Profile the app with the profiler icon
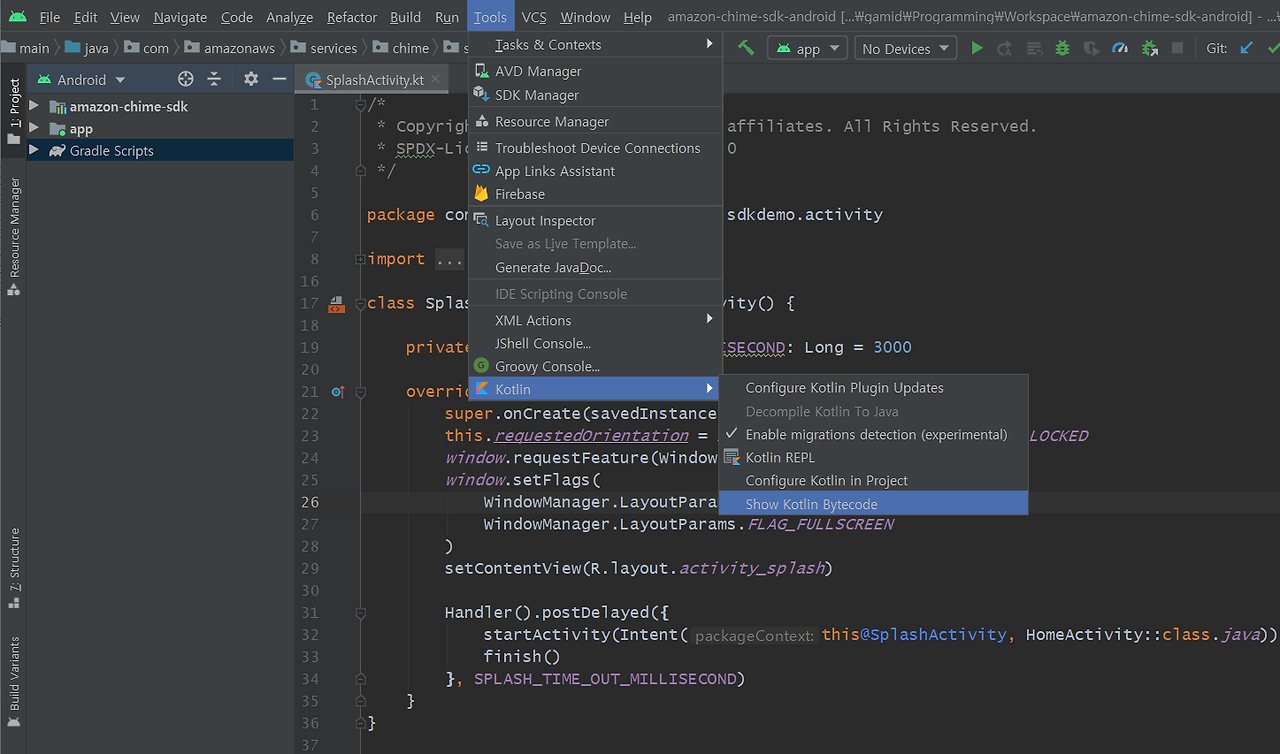 coord(1121,47)
